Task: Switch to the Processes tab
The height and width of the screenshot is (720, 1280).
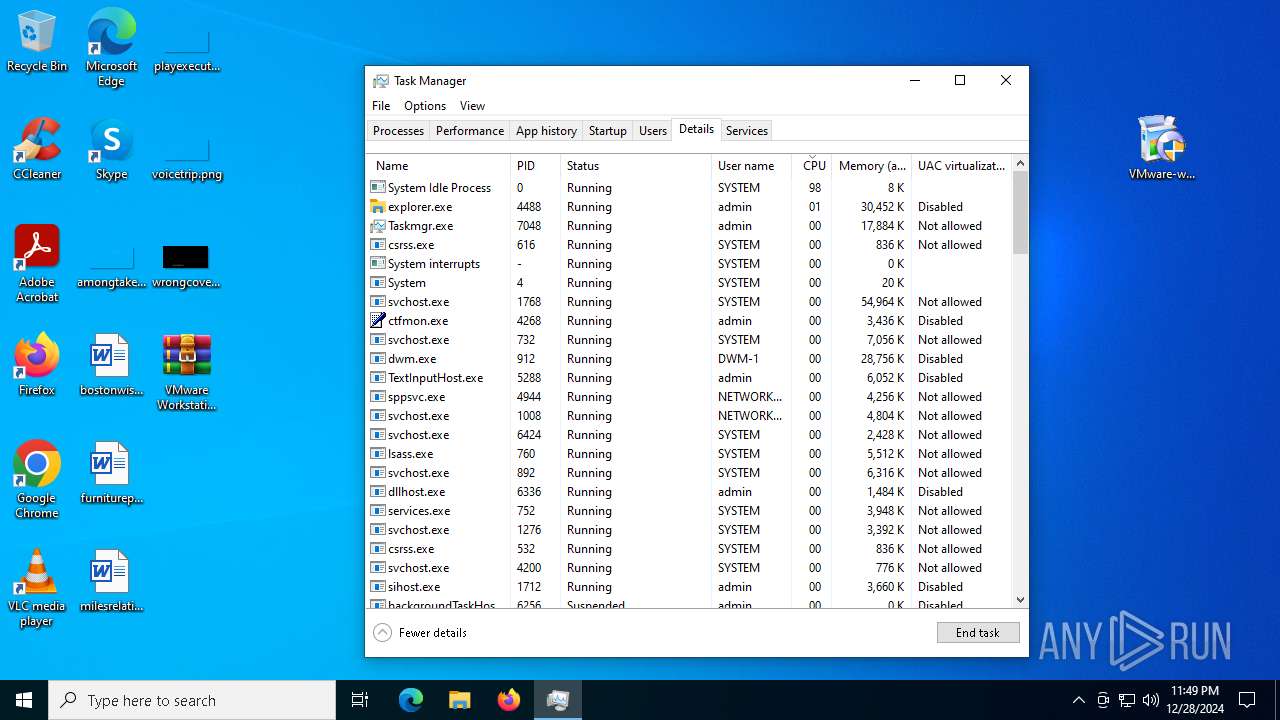Action: (x=398, y=131)
